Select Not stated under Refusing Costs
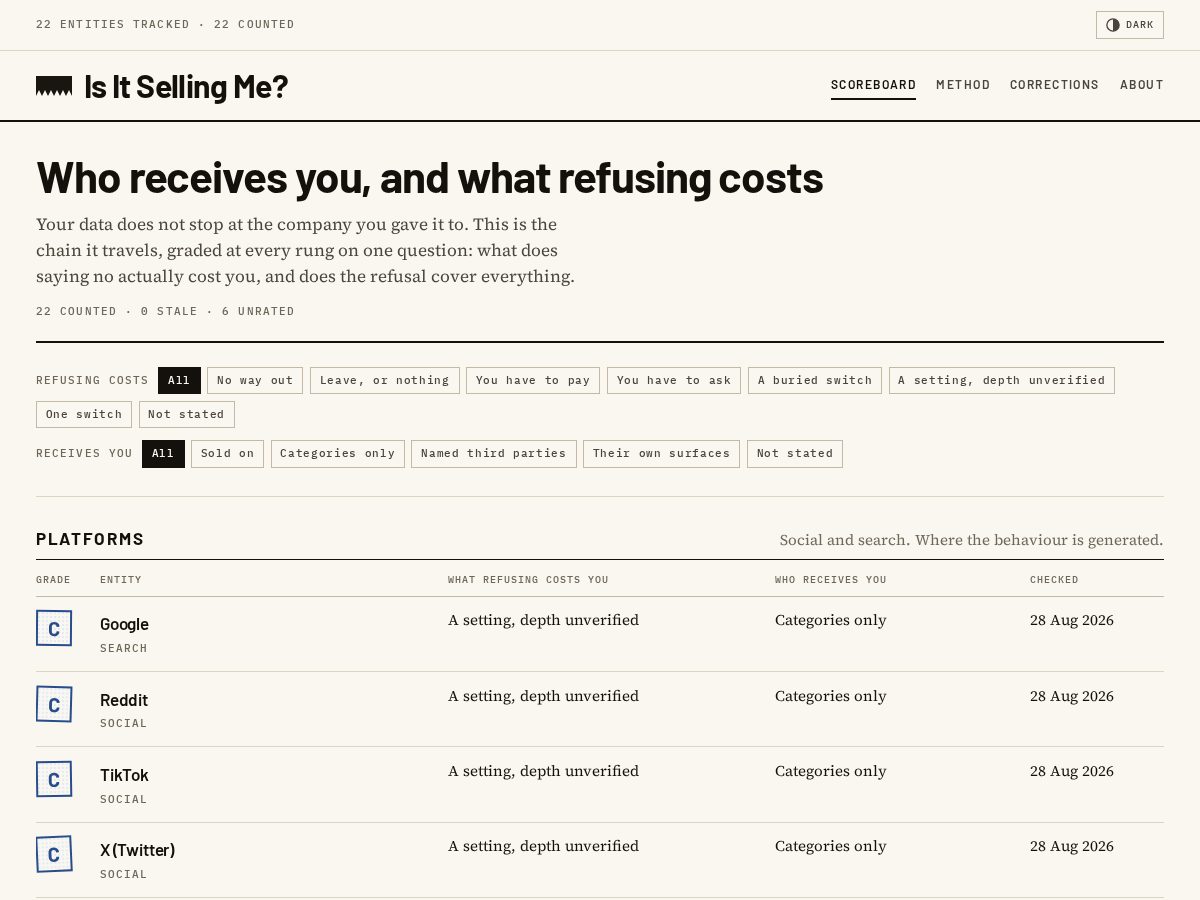Image resolution: width=1200 pixels, height=900 pixels. pos(187,414)
